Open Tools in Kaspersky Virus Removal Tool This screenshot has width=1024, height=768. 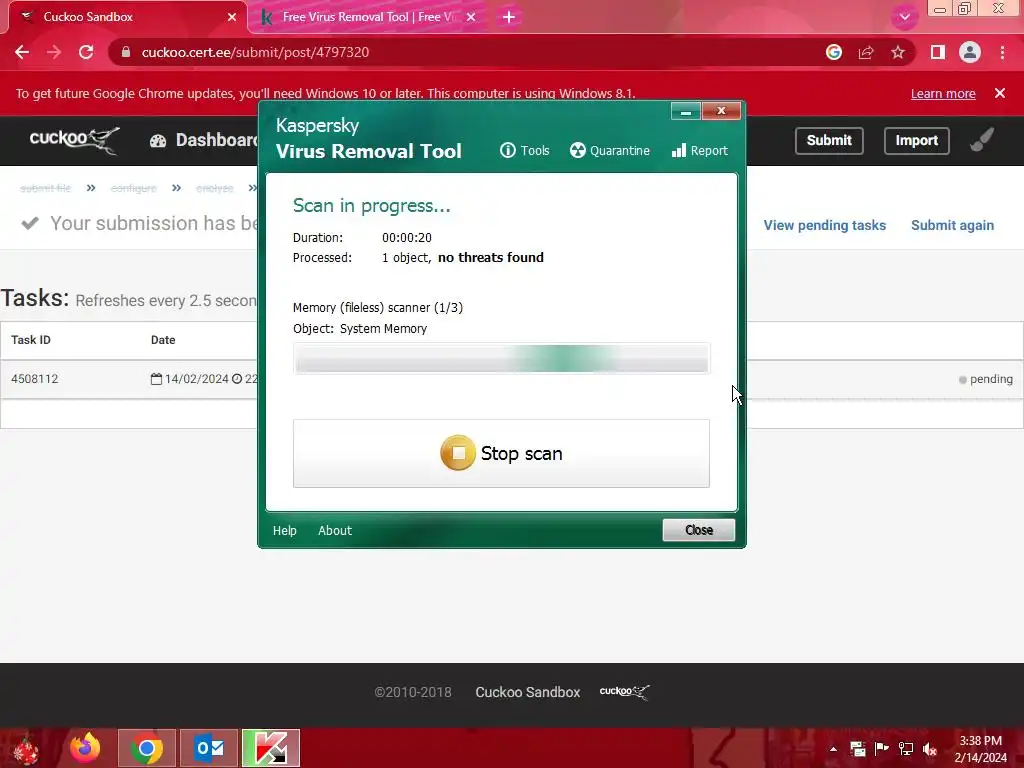(524, 151)
